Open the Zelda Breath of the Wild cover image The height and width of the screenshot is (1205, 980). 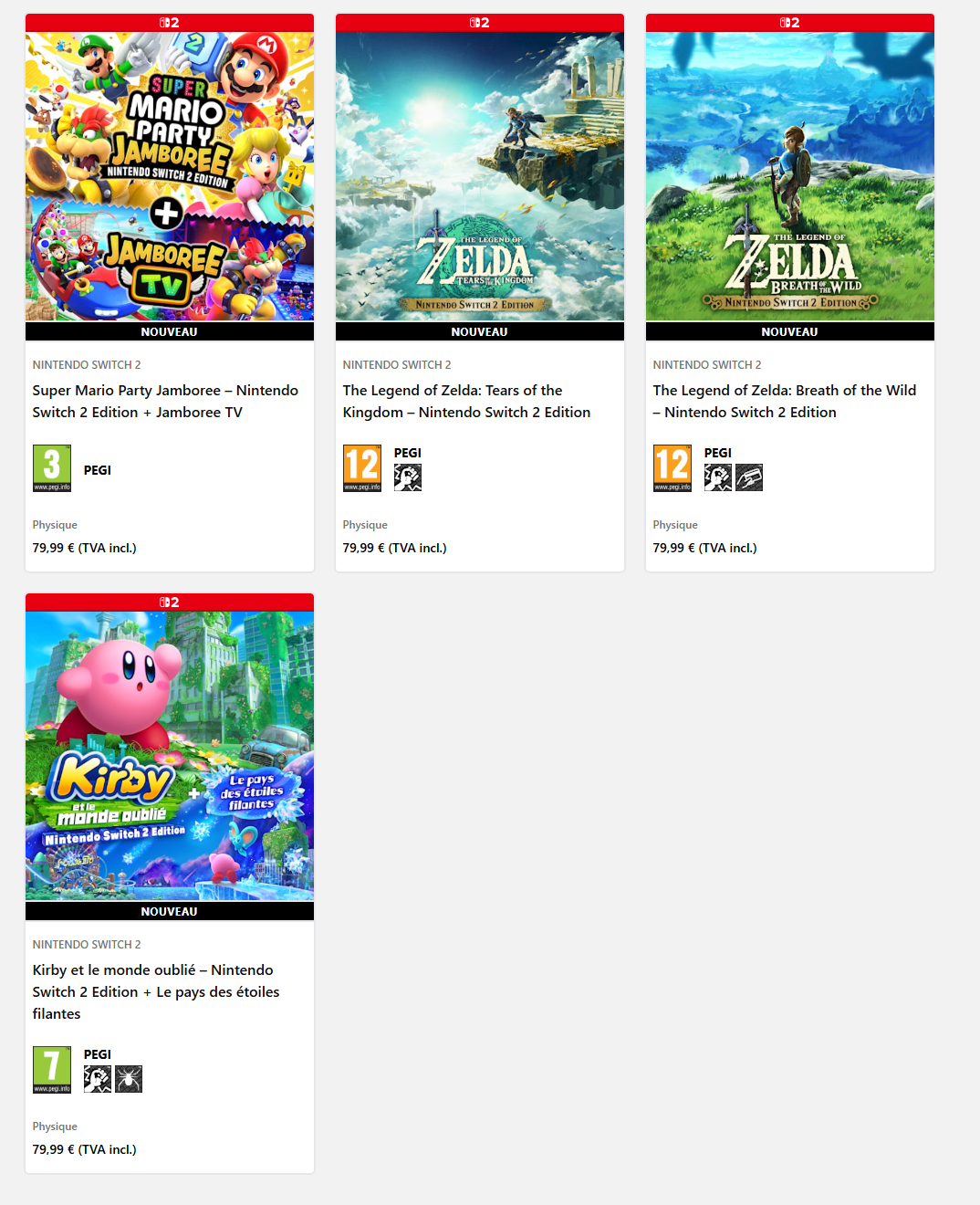[790, 176]
